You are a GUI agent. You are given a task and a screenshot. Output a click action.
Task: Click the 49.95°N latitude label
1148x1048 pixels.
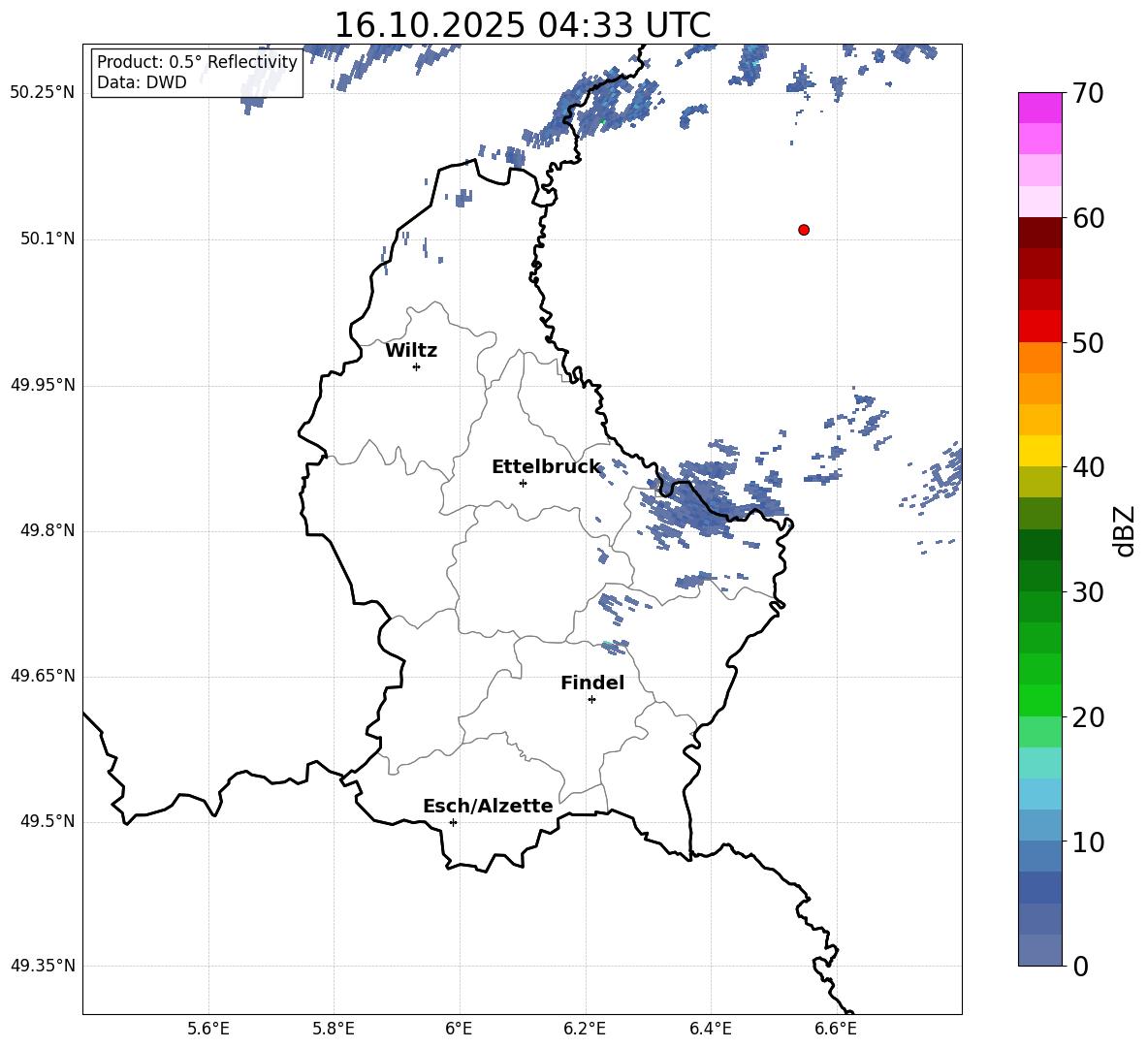pyautogui.click(x=43, y=385)
